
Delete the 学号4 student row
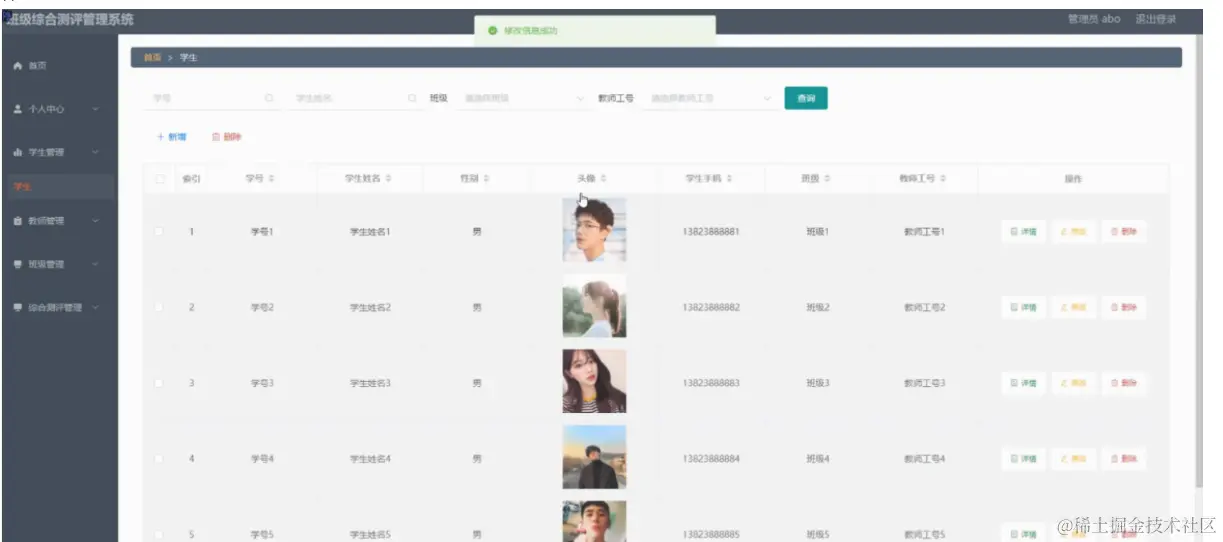[1123, 459]
